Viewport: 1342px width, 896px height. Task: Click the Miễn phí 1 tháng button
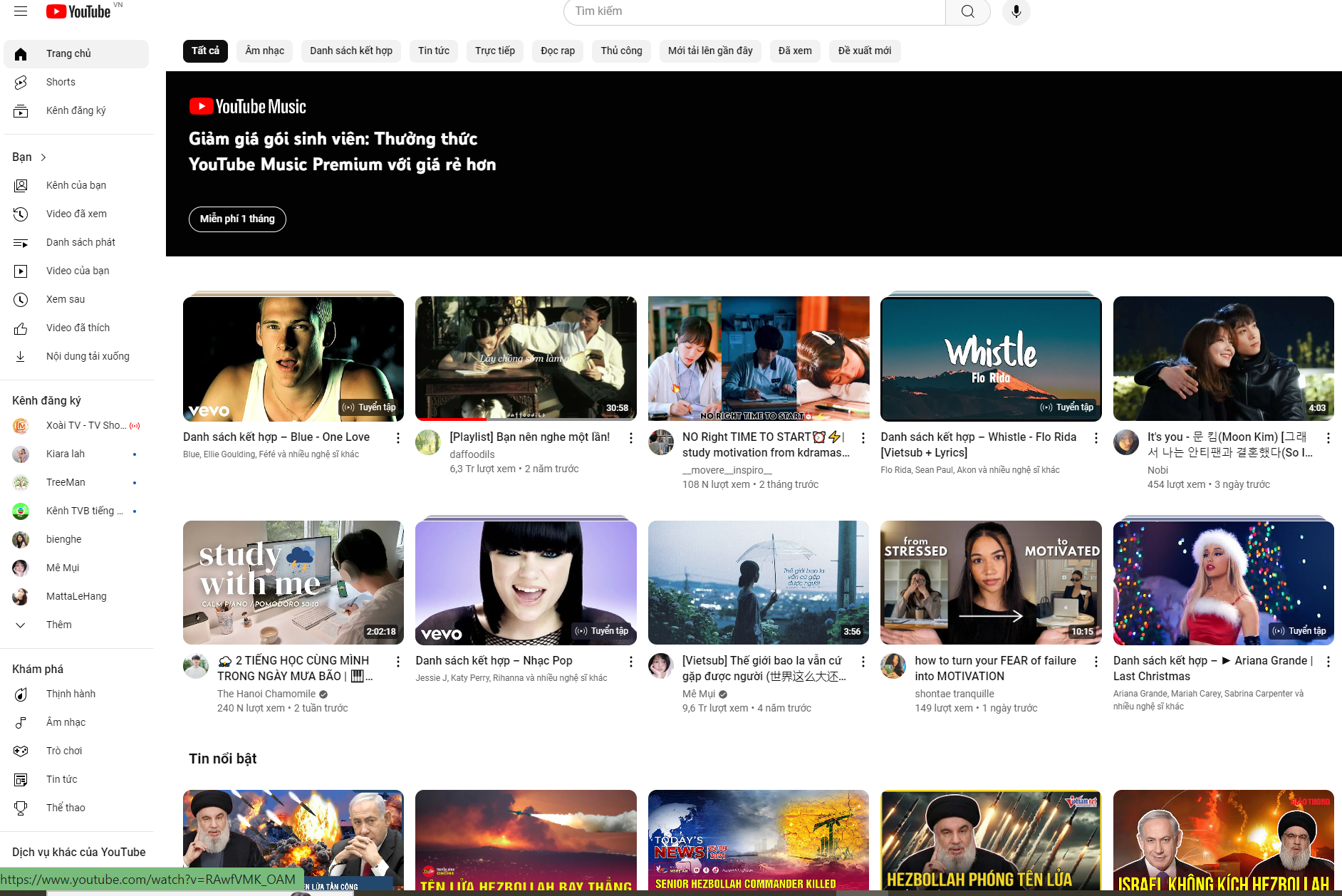[237, 219]
